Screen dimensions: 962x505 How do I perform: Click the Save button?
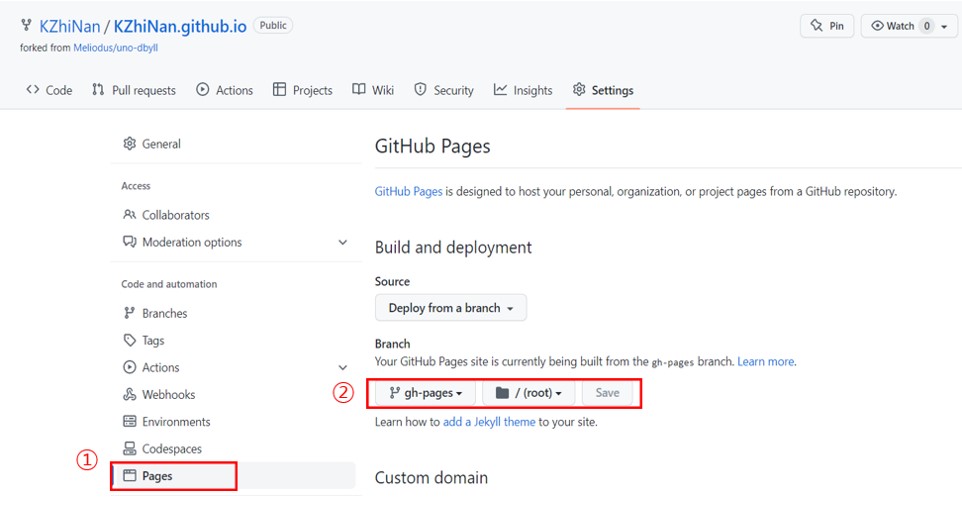(607, 393)
